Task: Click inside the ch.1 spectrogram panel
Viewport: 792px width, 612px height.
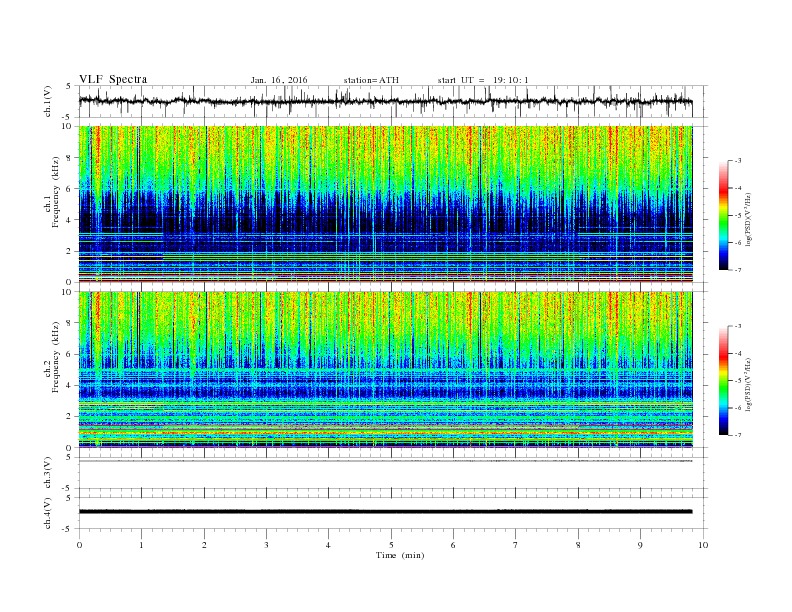Action: tap(385, 204)
